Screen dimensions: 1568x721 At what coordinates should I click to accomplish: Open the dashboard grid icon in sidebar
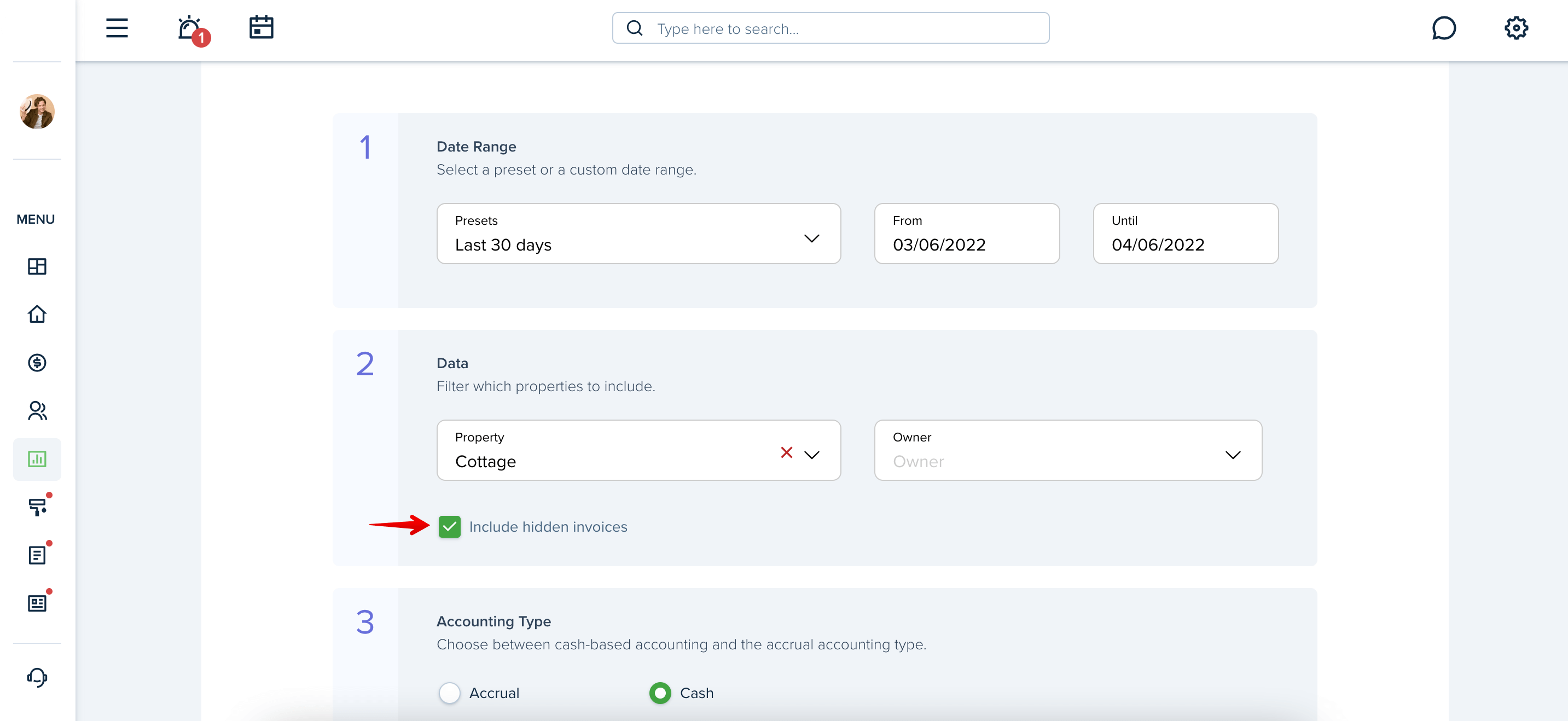(37, 266)
